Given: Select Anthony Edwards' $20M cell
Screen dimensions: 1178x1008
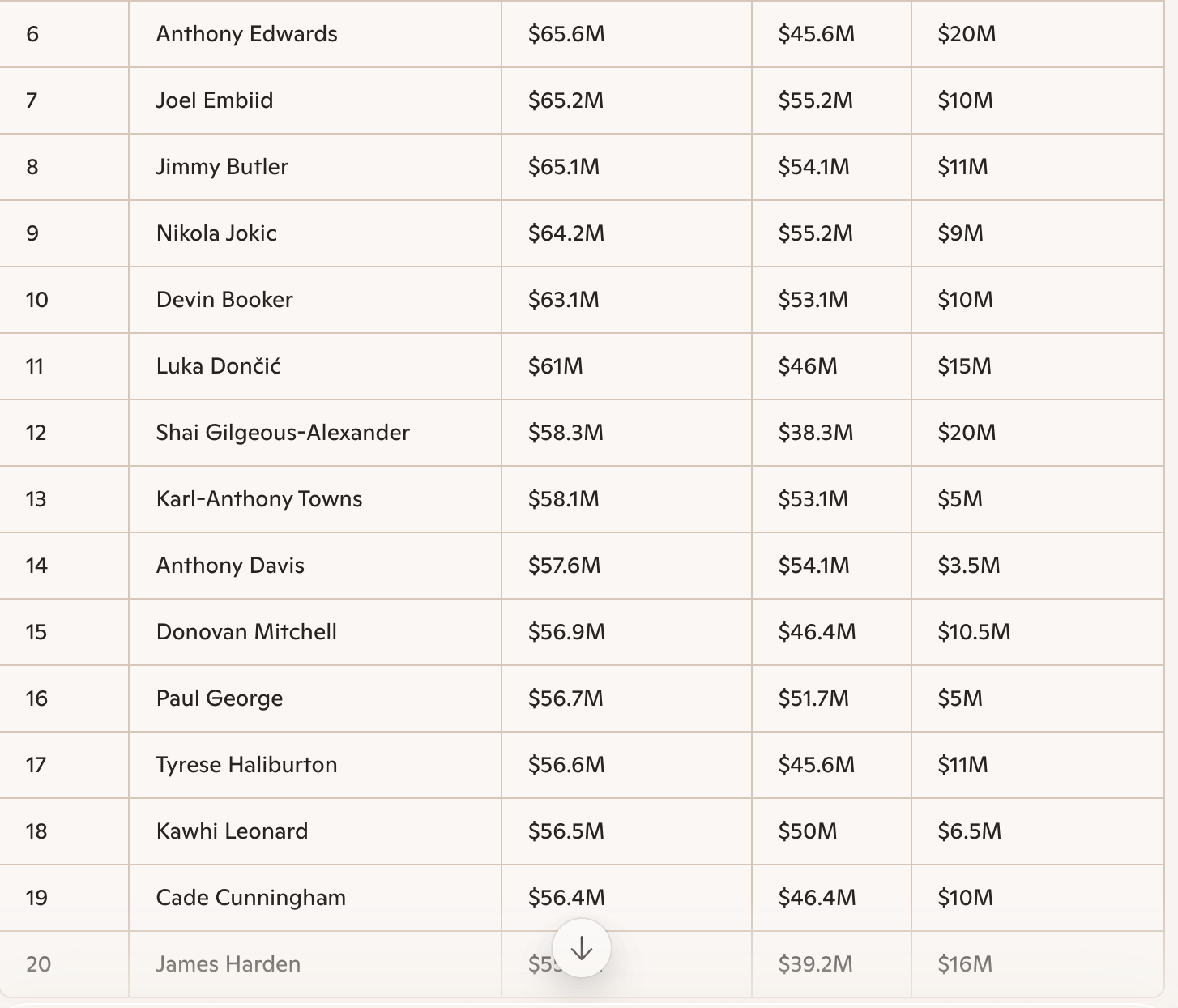Looking at the screenshot, I should pyautogui.click(x=967, y=34).
